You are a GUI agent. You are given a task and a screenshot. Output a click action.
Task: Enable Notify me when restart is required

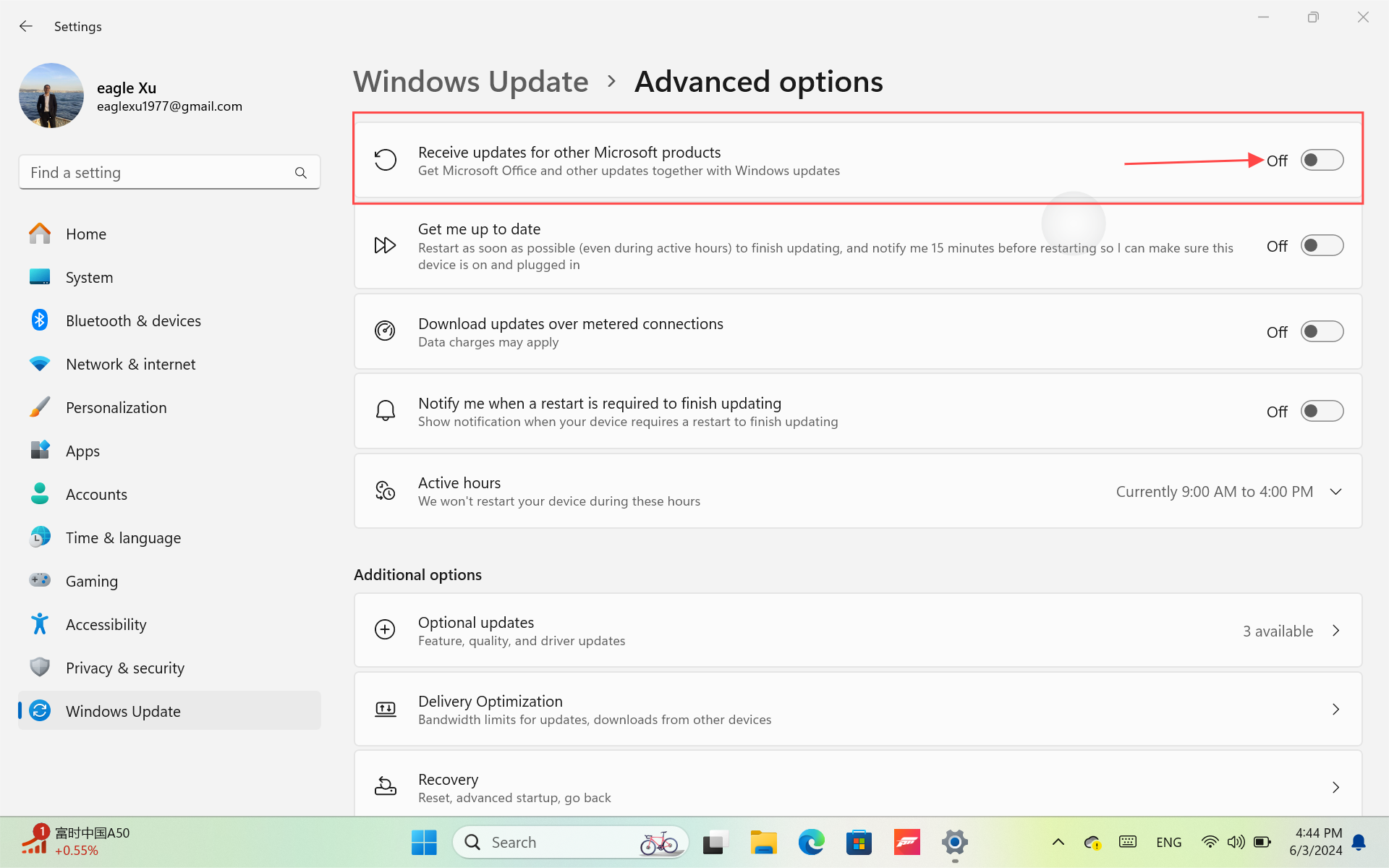[1322, 411]
